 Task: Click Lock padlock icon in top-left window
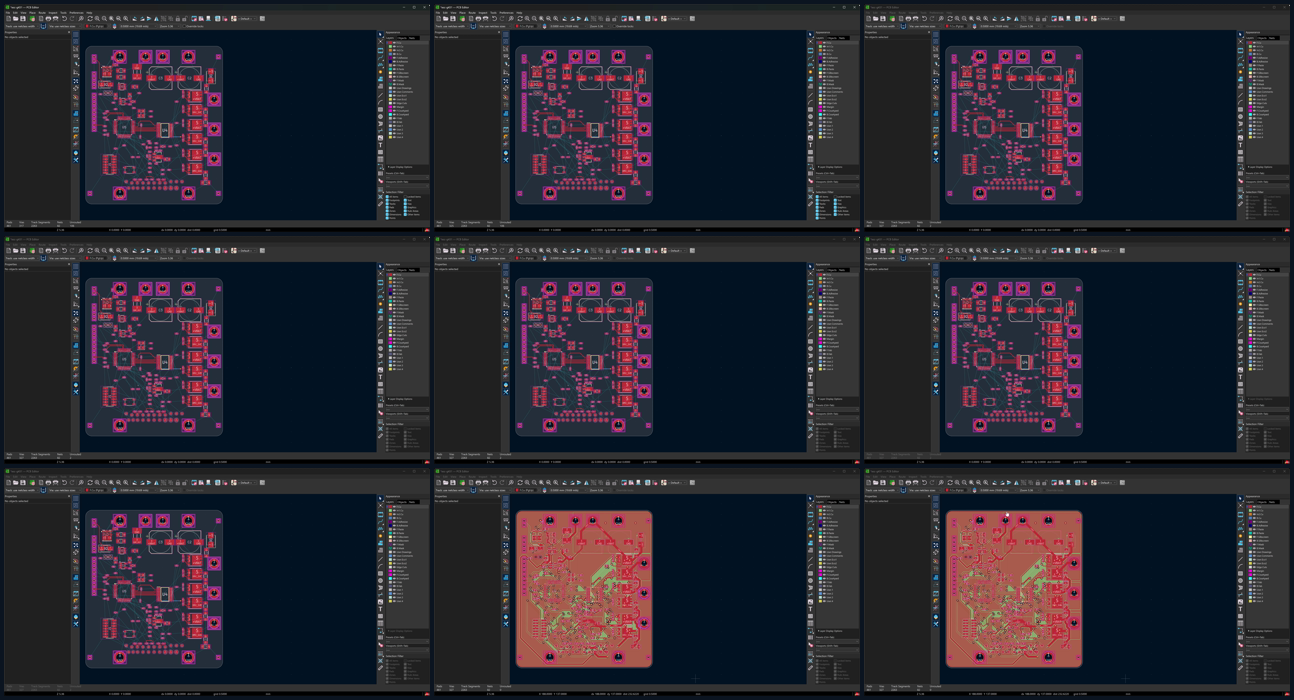[x=178, y=19]
